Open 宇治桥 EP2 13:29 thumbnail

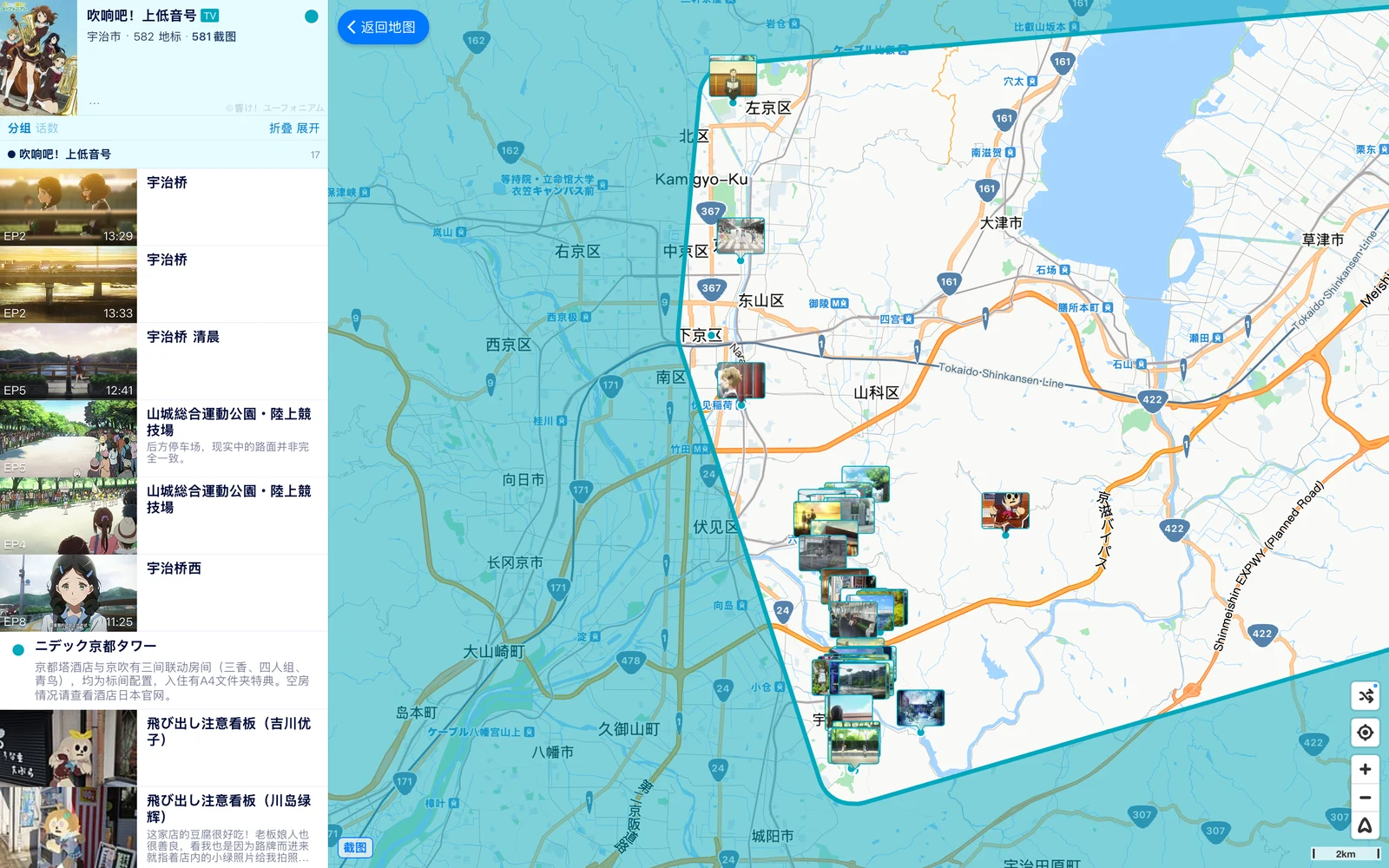[x=69, y=207]
